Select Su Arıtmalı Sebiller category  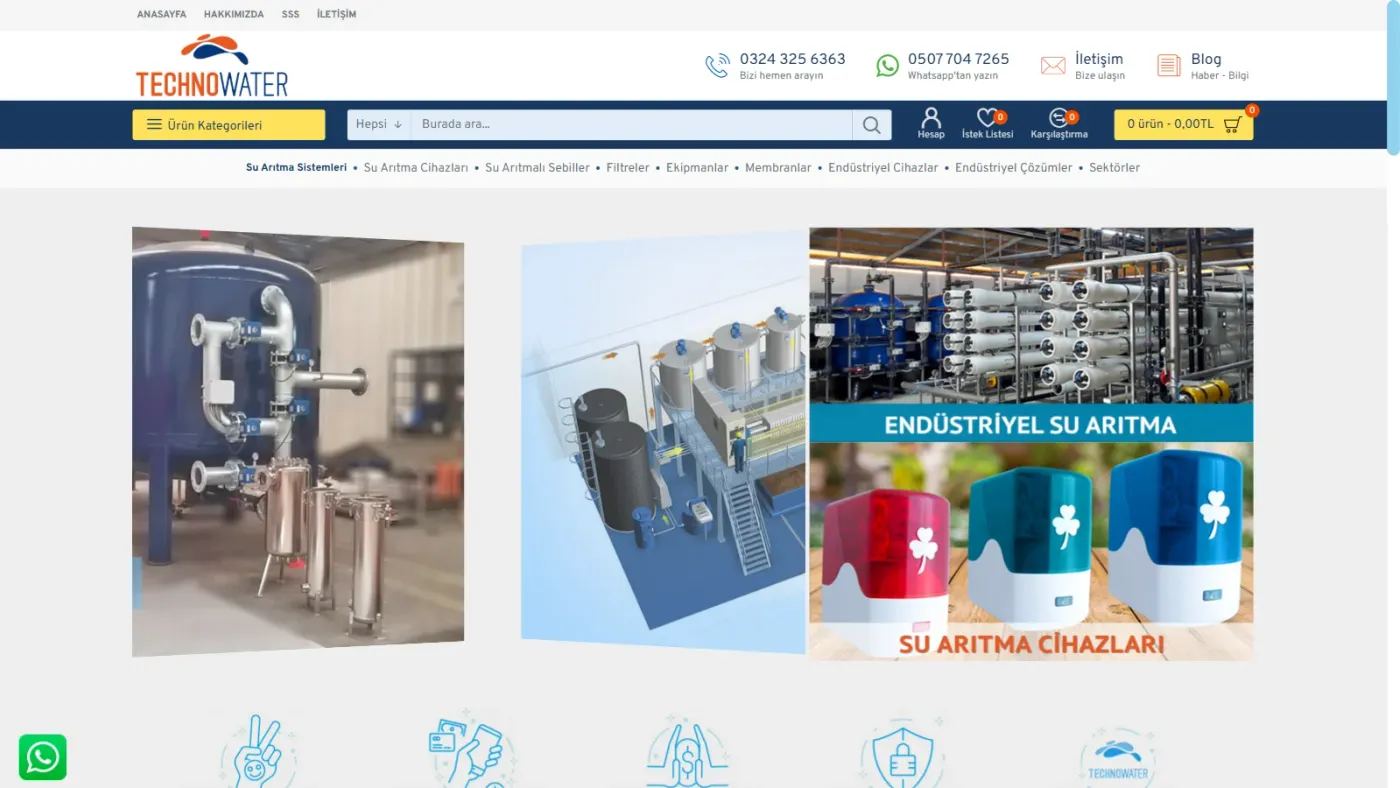[x=537, y=168]
